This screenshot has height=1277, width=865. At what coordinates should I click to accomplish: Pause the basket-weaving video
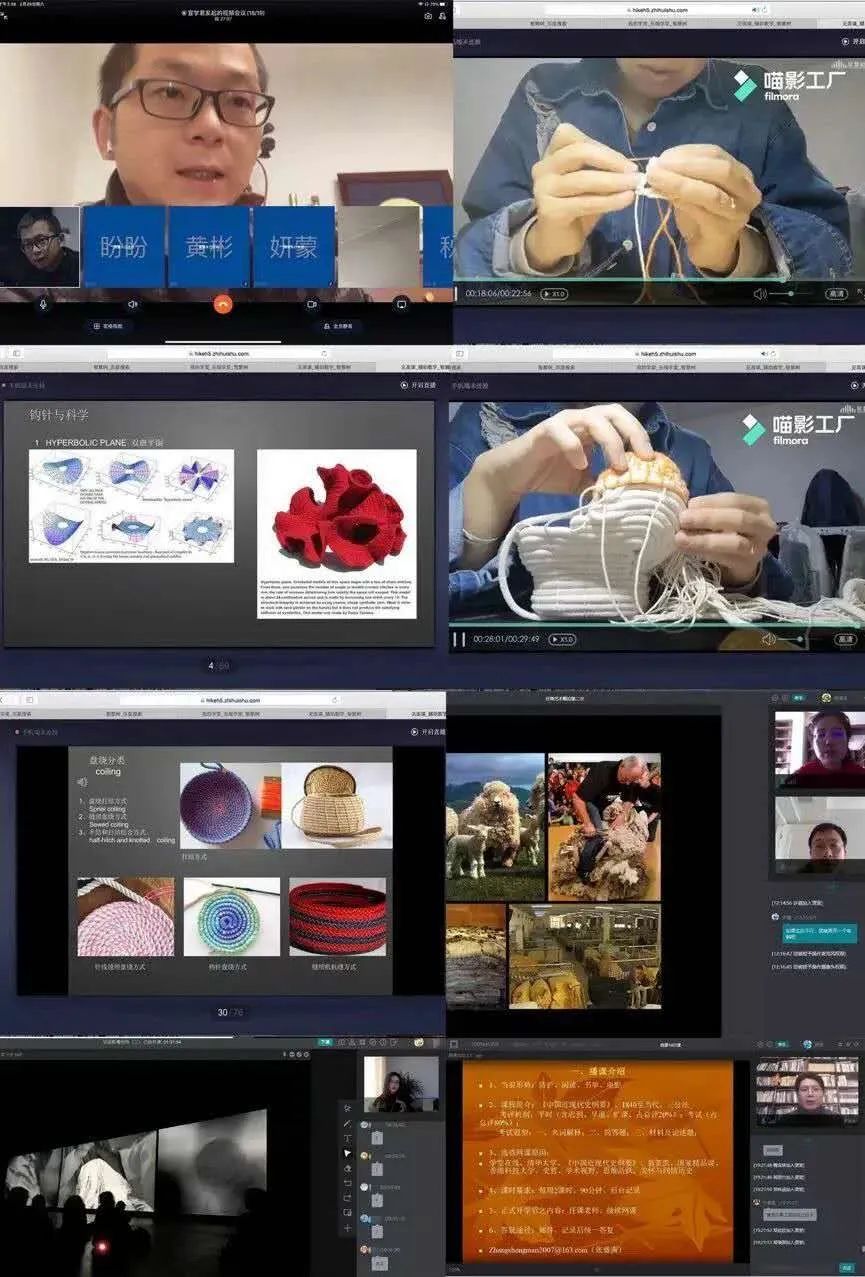click(x=459, y=639)
